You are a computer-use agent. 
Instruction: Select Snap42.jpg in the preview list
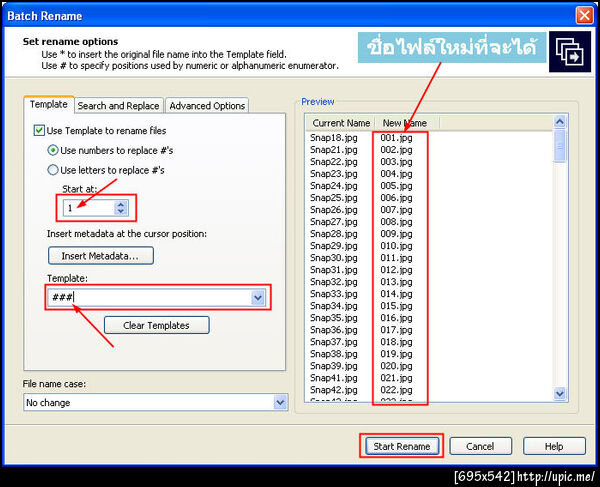pyautogui.click(x=334, y=390)
